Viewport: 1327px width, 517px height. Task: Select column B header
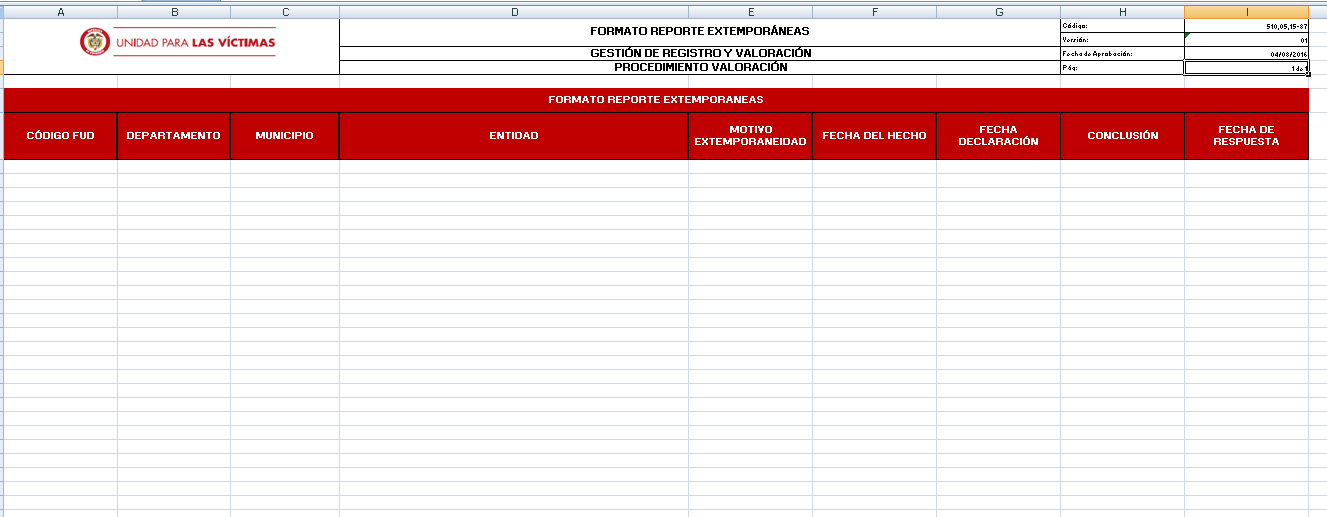174,12
